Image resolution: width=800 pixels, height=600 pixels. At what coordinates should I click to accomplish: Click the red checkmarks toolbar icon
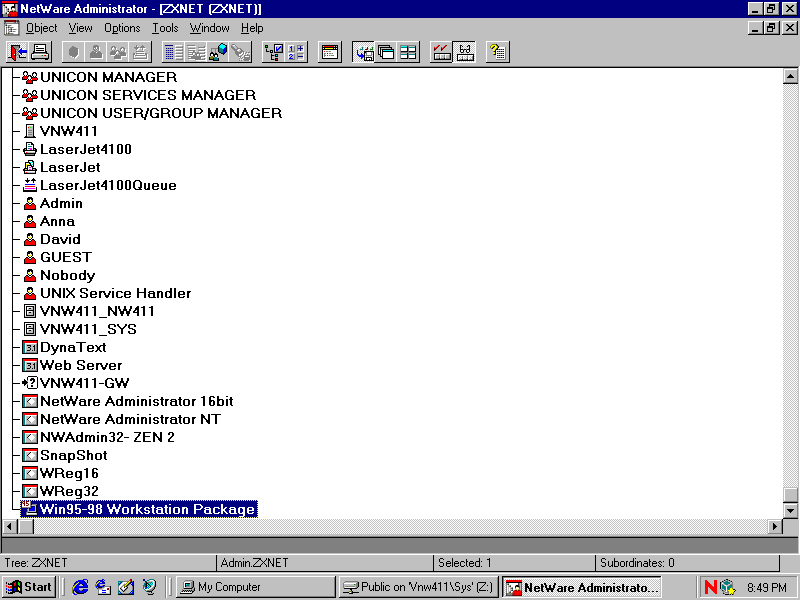click(442, 52)
